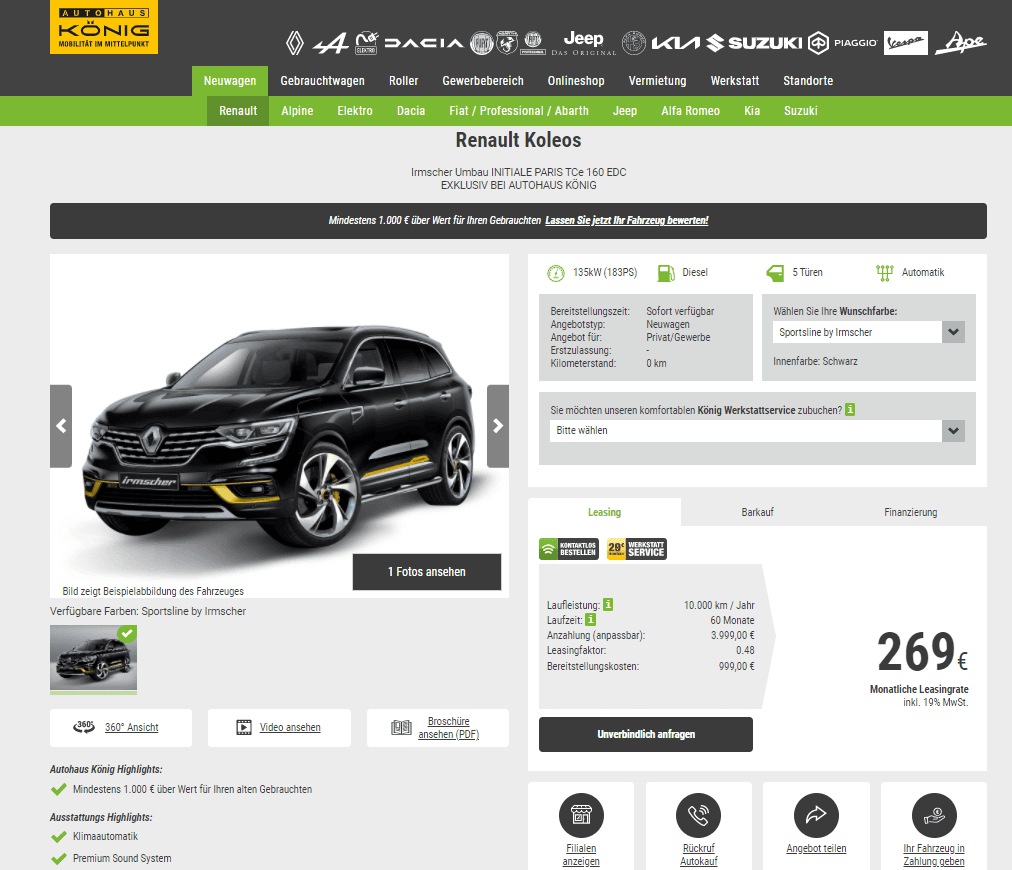This screenshot has height=870, width=1012.
Task: Open the Dacia brand logo
Action: pyautogui.click(x=424, y=43)
